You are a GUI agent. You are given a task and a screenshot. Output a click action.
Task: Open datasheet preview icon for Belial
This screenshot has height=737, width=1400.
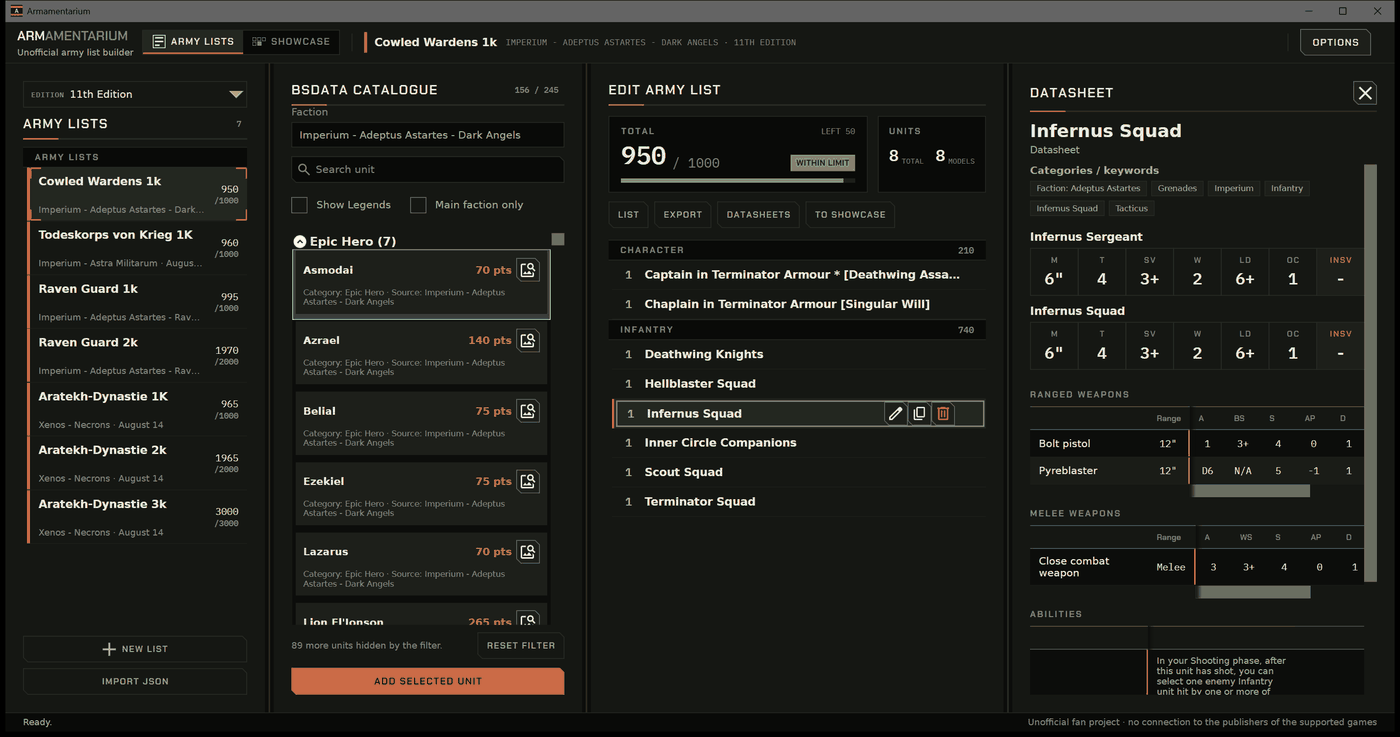pyautogui.click(x=528, y=411)
